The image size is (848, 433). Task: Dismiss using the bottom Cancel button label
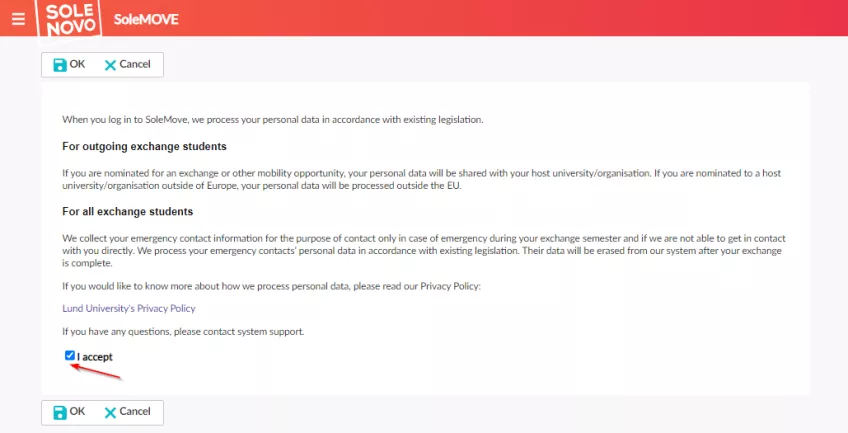click(x=134, y=412)
